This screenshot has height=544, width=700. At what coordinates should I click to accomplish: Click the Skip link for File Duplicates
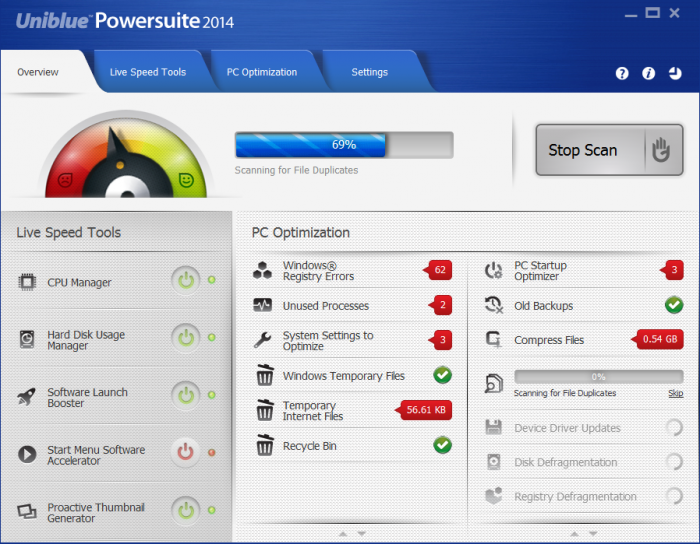point(675,393)
